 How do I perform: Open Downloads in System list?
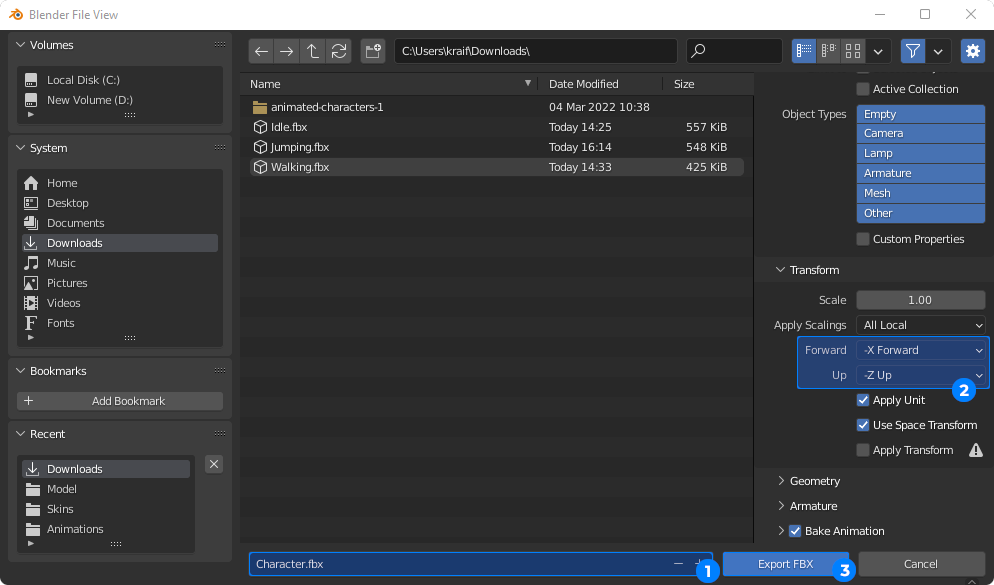[x=120, y=243]
